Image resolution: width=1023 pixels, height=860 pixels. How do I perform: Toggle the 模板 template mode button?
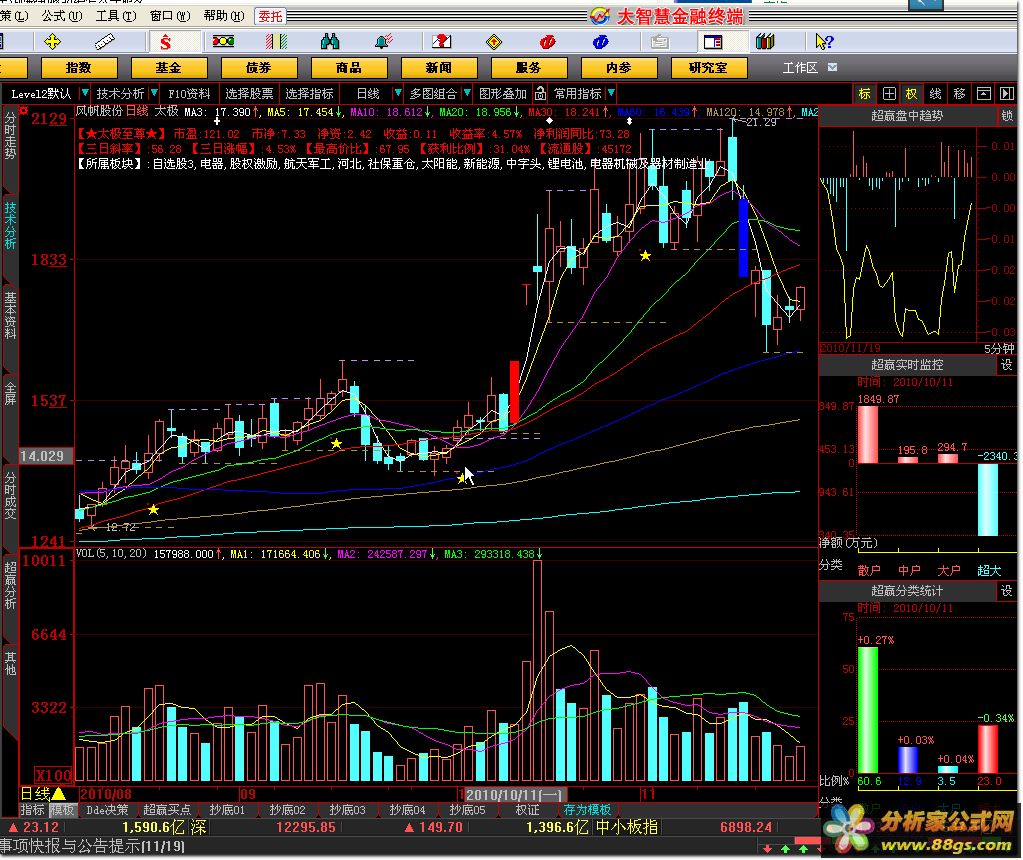62,810
